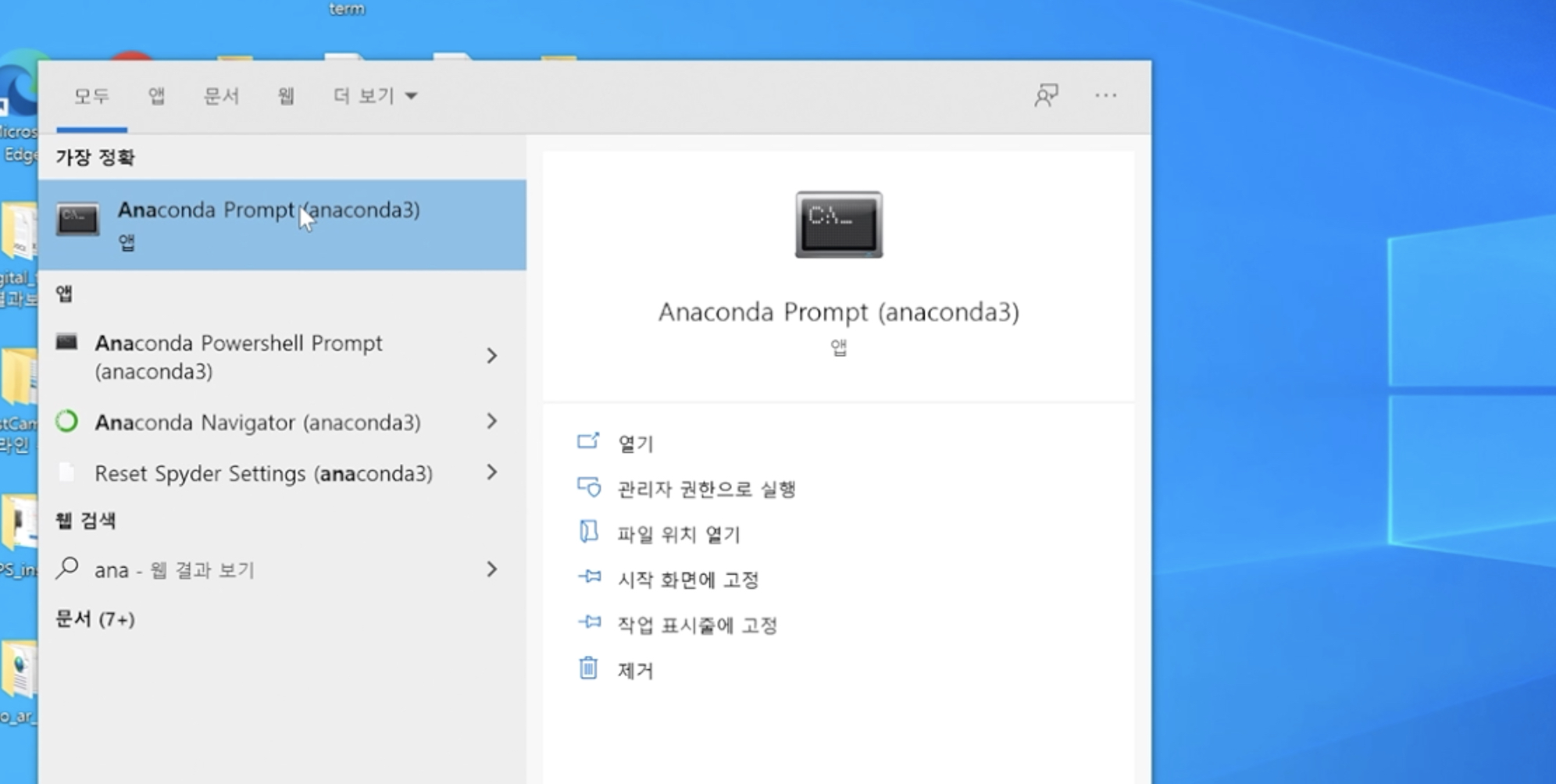
Task: Click the run-as-administrator shield icon
Action: [x=589, y=487]
